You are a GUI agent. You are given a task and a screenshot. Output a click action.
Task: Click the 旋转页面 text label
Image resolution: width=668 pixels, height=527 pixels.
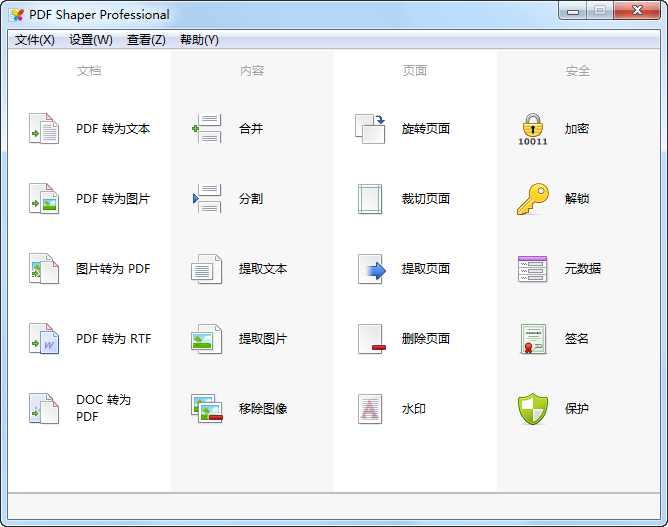point(426,129)
